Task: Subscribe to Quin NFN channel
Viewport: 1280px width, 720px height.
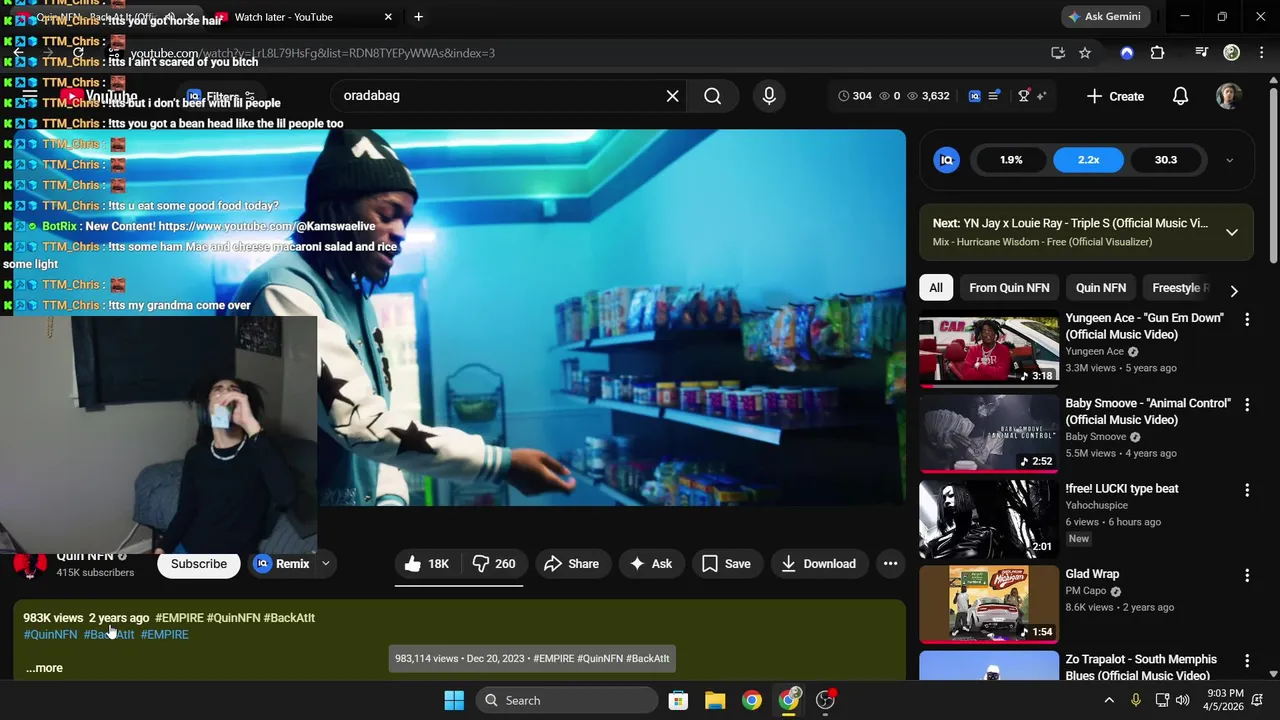Action: coord(199,564)
